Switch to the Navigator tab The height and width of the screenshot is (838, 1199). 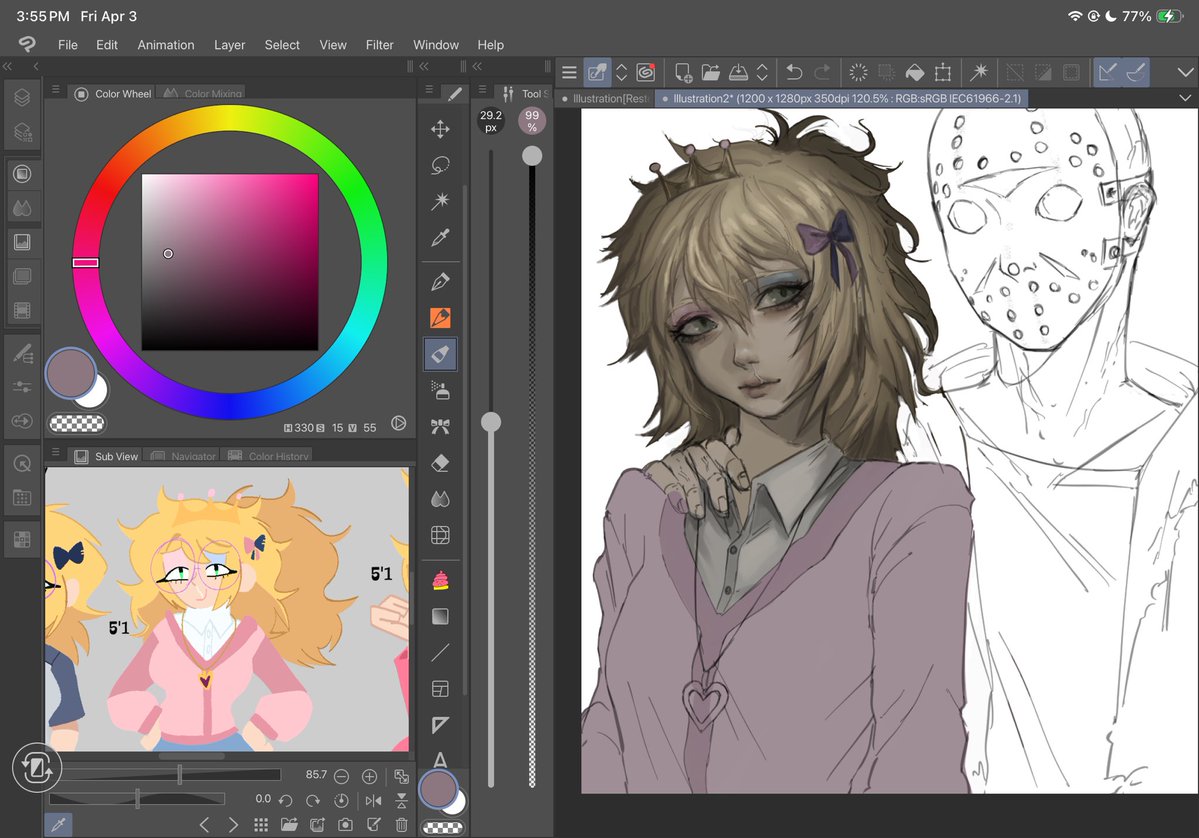[x=184, y=456]
